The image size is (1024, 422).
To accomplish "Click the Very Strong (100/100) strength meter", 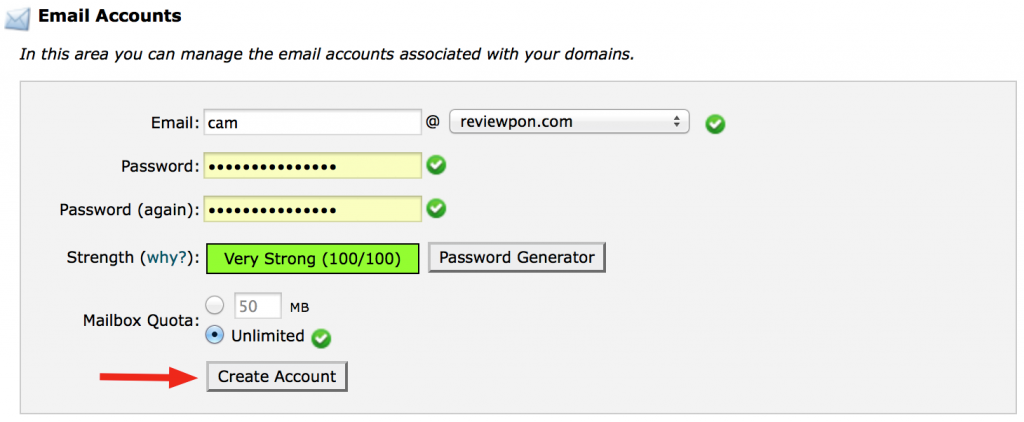I will [x=313, y=258].
